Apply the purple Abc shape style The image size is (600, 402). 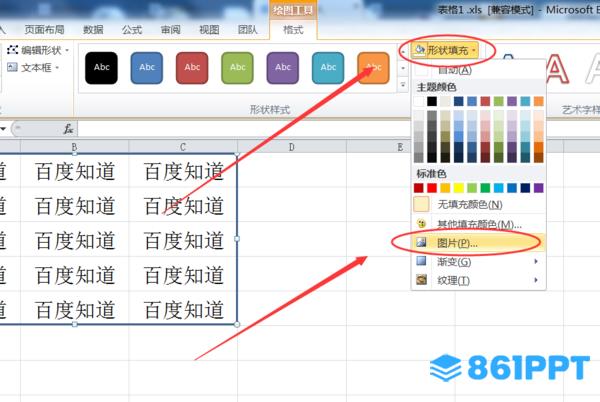click(x=283, y=68)
